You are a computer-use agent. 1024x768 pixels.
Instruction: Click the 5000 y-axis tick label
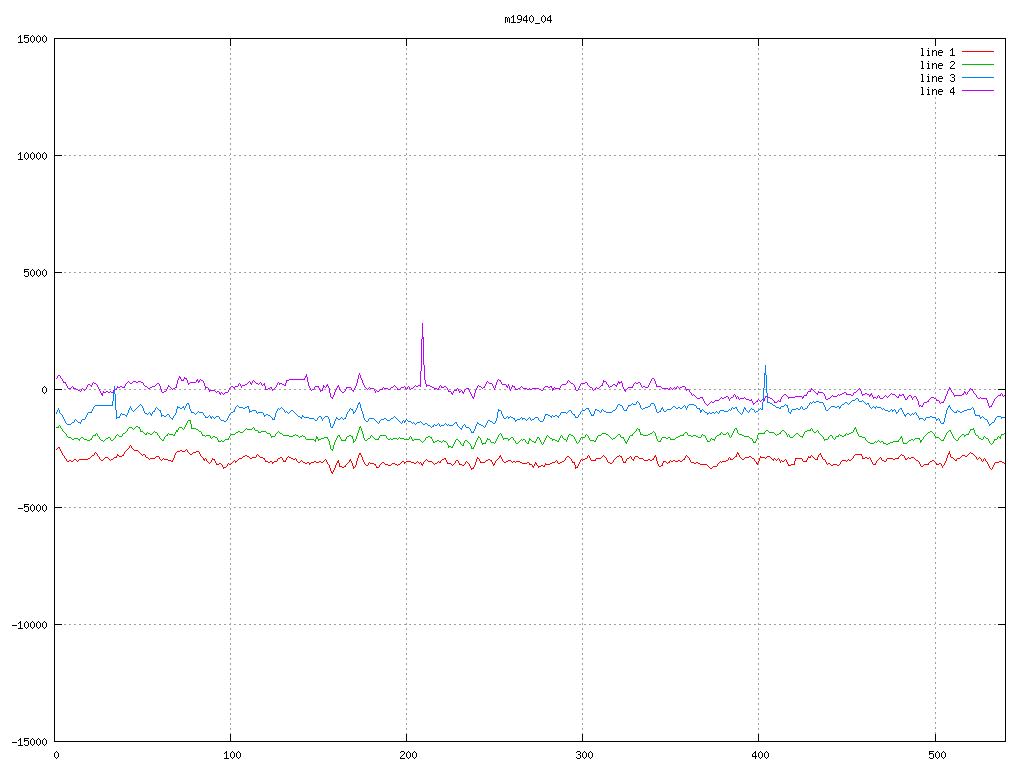click(35, 273)
